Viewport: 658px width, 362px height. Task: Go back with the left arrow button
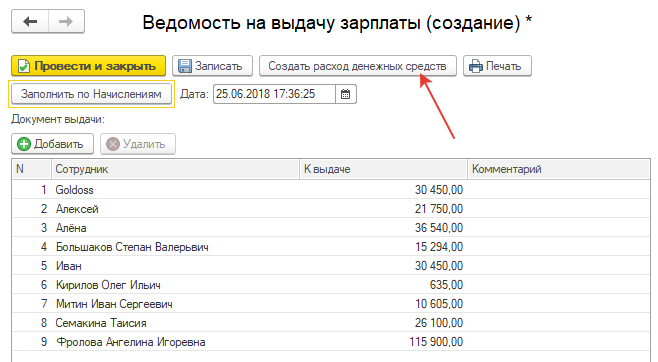30,21
